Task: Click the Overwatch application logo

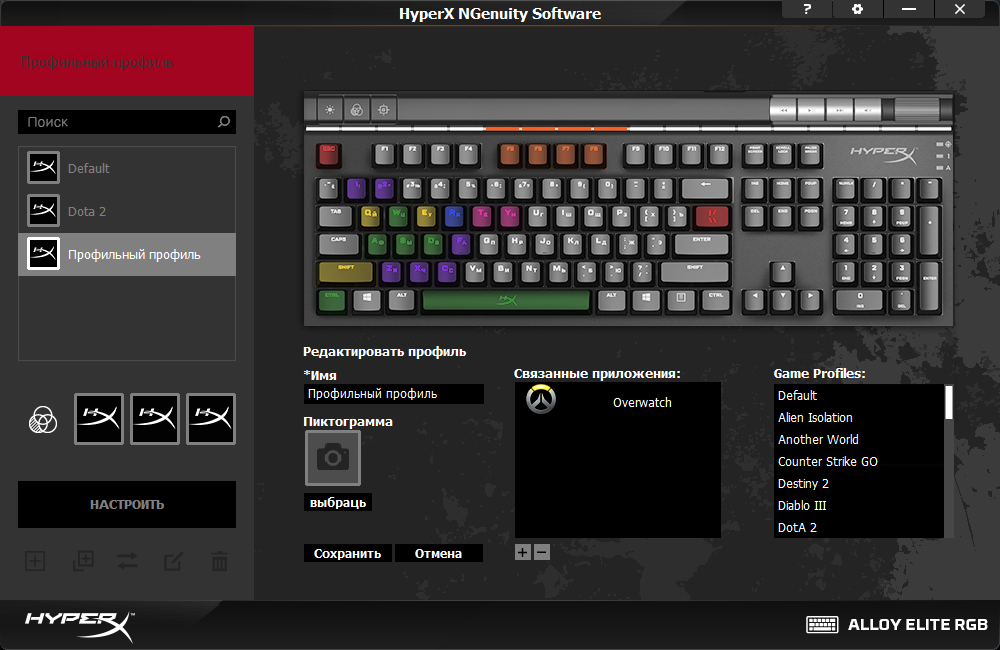Action: [541, 400]
